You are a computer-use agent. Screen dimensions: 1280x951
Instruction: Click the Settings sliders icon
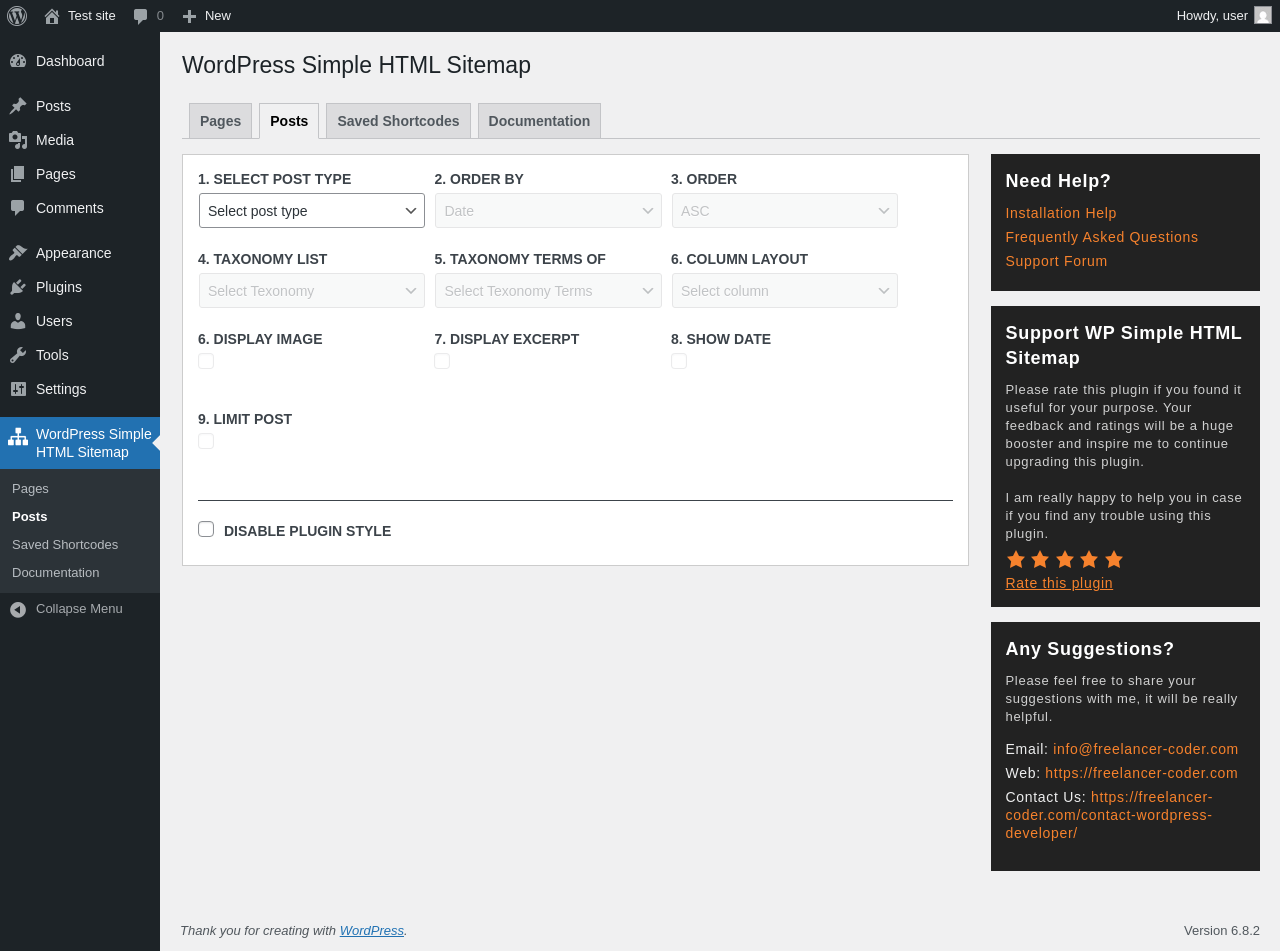(18, 389)
